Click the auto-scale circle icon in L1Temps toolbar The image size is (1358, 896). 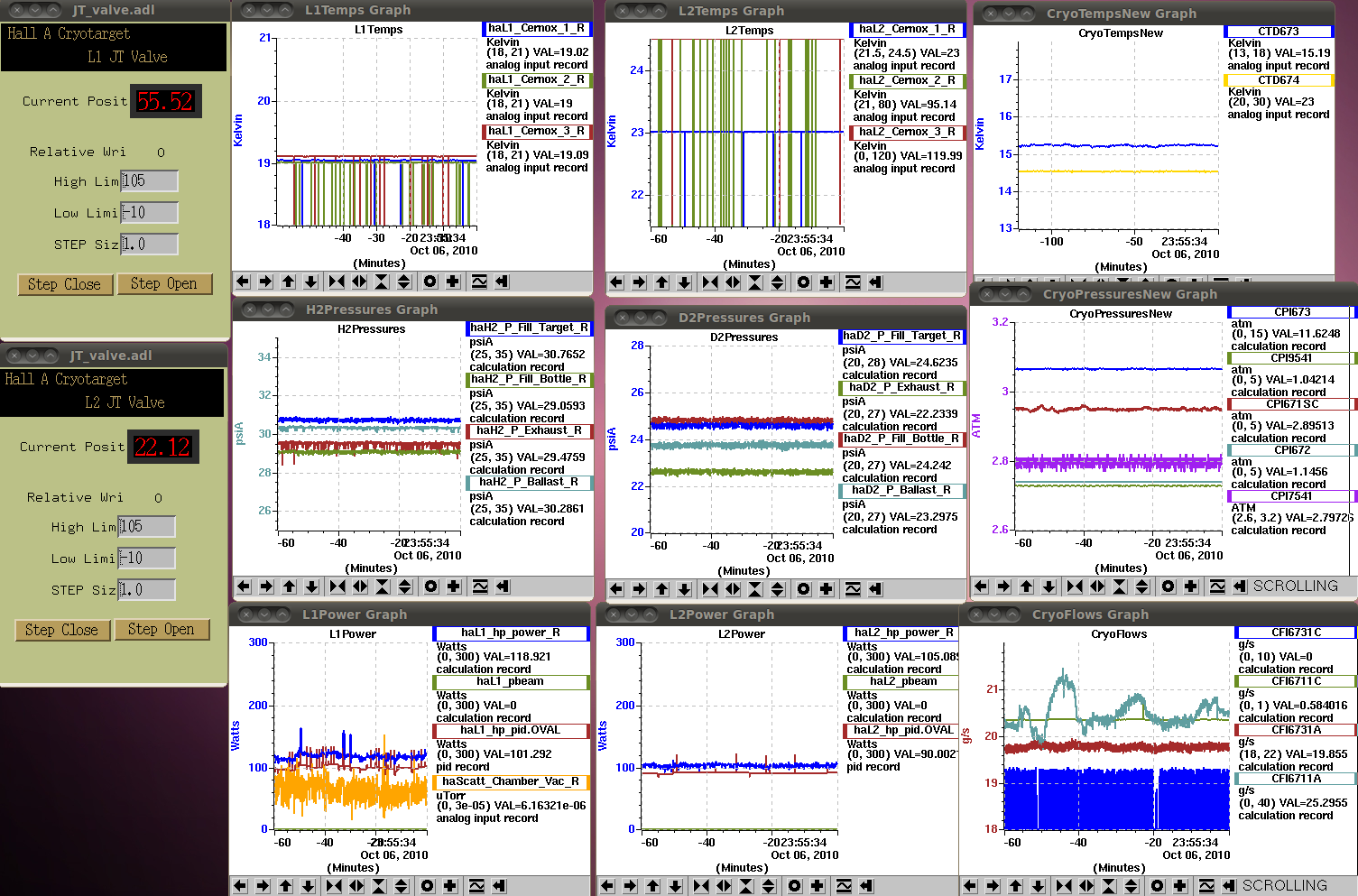point(430,282)
